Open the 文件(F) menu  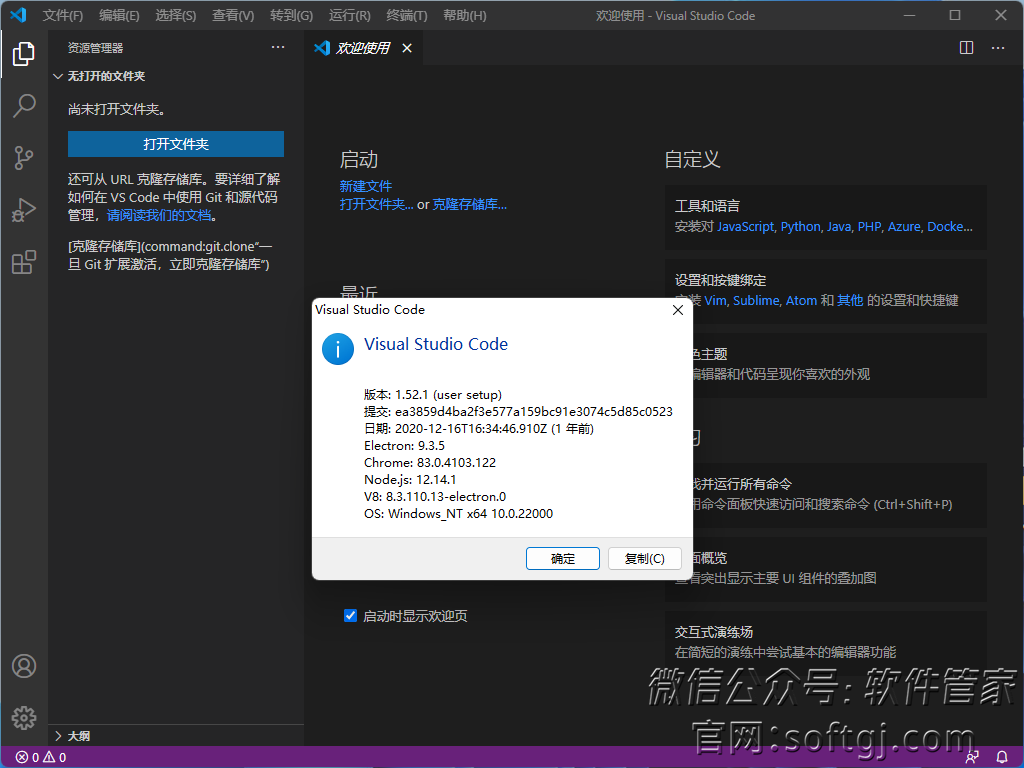click(63, 15)
